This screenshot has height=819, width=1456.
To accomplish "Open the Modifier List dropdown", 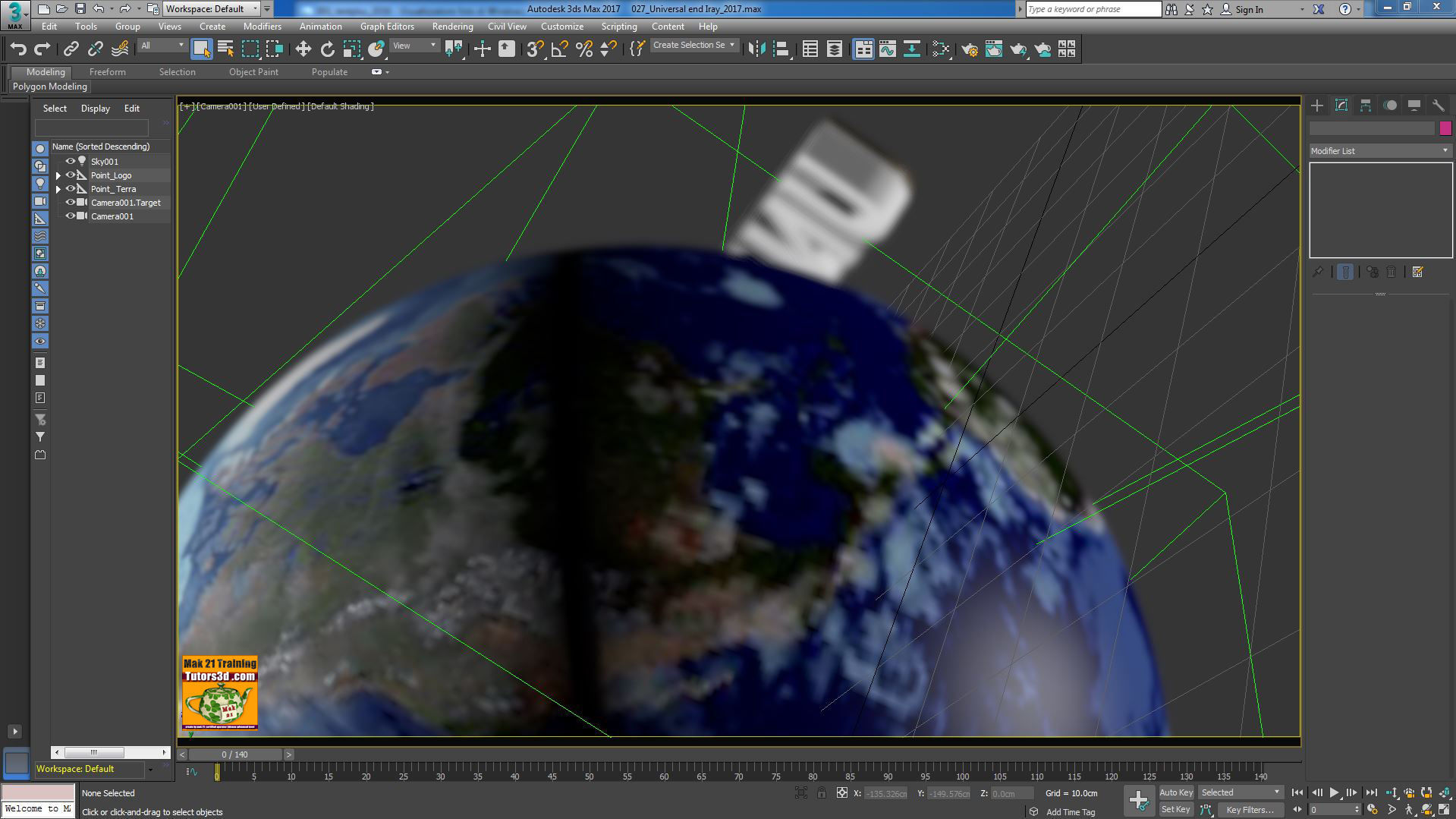I will coord(1380,150).
